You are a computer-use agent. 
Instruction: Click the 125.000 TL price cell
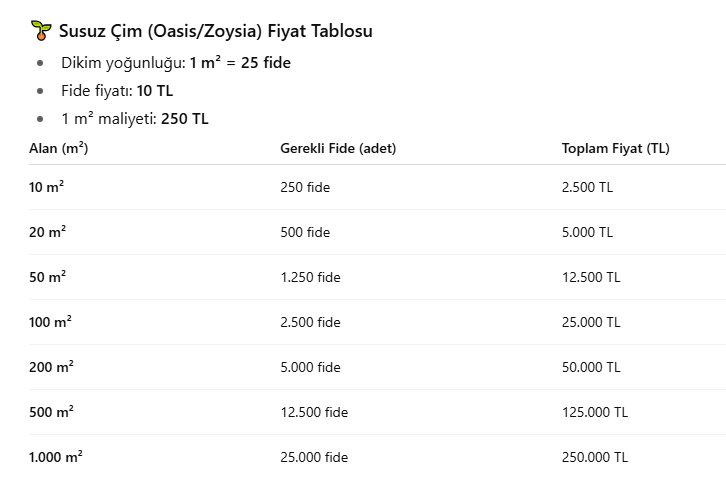(x=595, y=412)
